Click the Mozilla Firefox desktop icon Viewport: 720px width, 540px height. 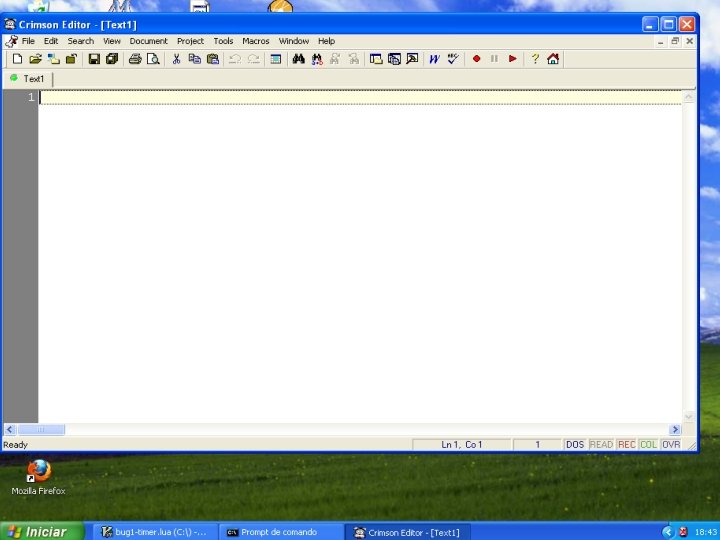click(x=39, y=478)
